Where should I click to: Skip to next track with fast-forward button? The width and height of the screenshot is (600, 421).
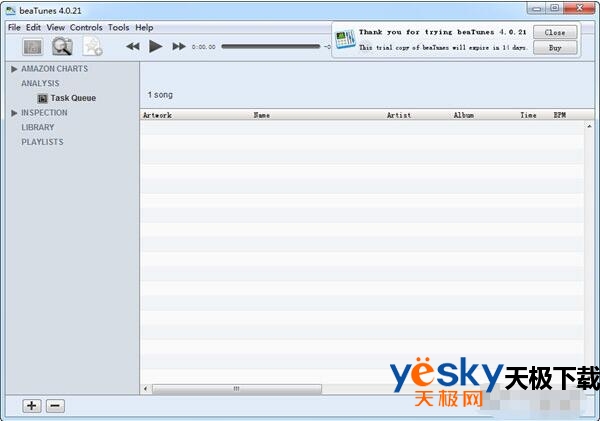pyautogui.click(x=179, y=47)
